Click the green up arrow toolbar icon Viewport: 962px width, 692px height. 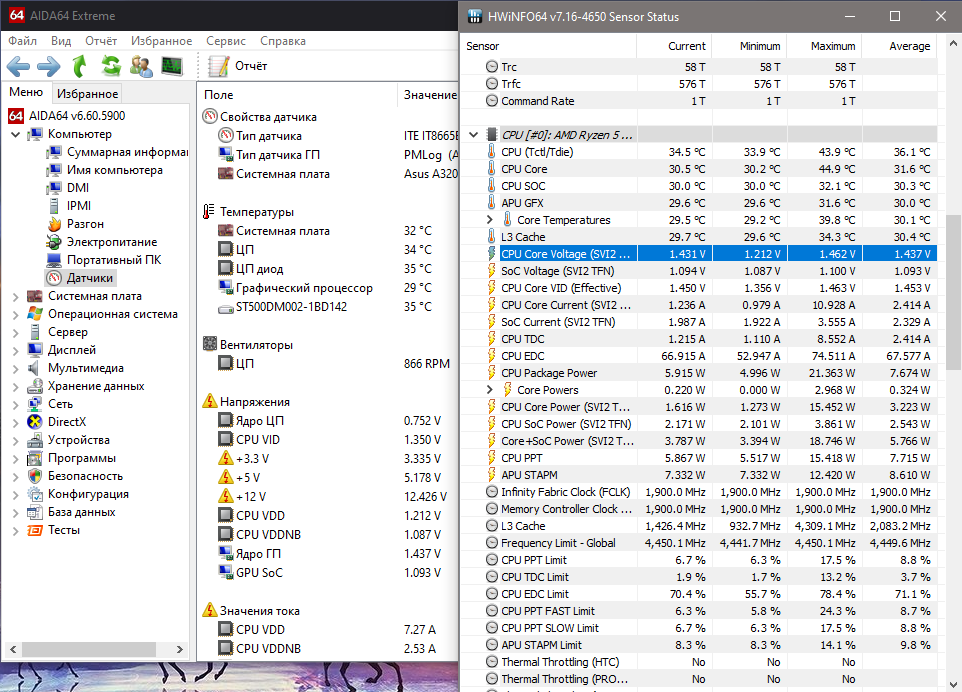(79, 66)
